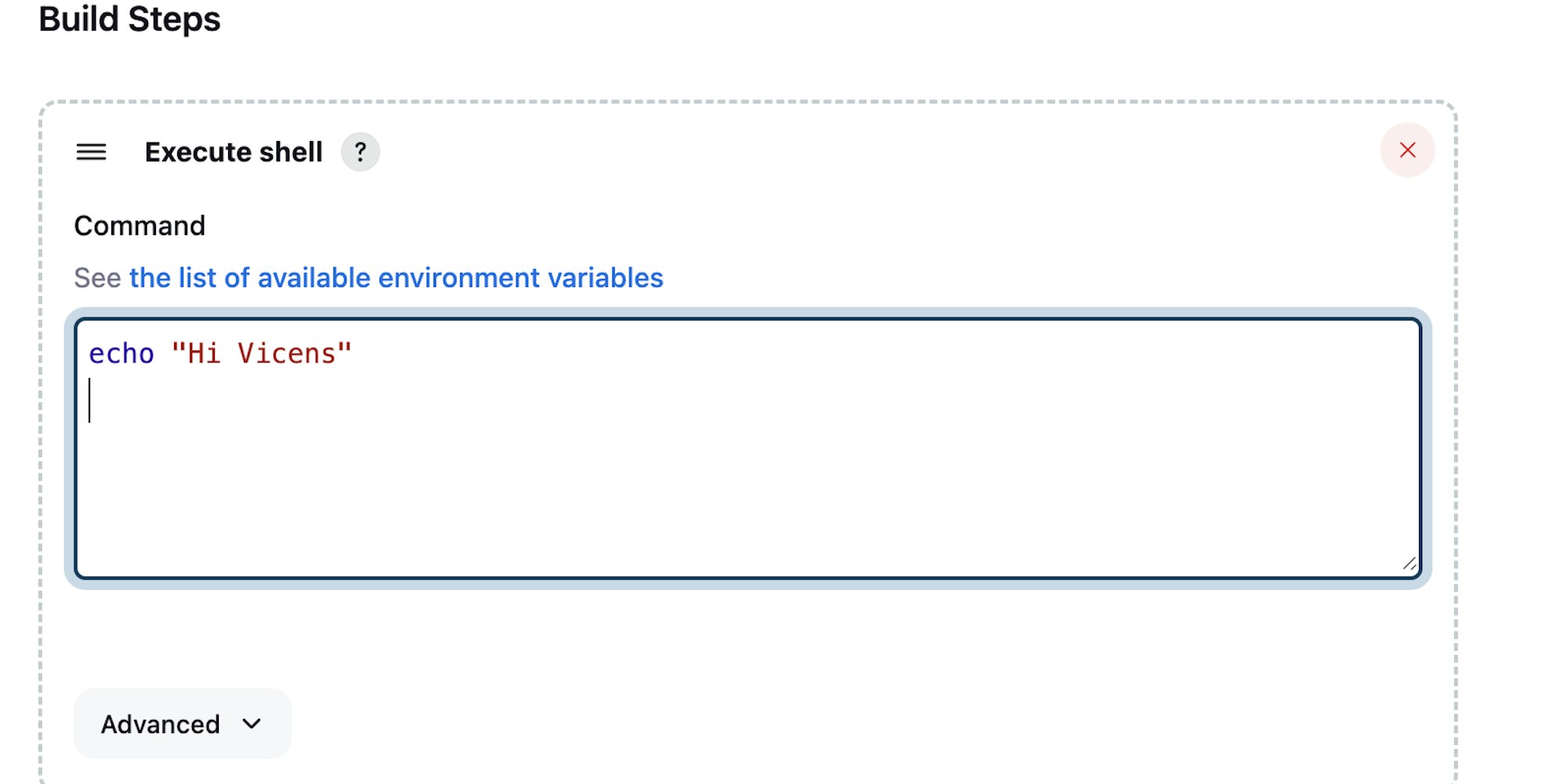Click the echo keyword in the command
This screenshot has width=1568, height=784.
tap(122, 354)
